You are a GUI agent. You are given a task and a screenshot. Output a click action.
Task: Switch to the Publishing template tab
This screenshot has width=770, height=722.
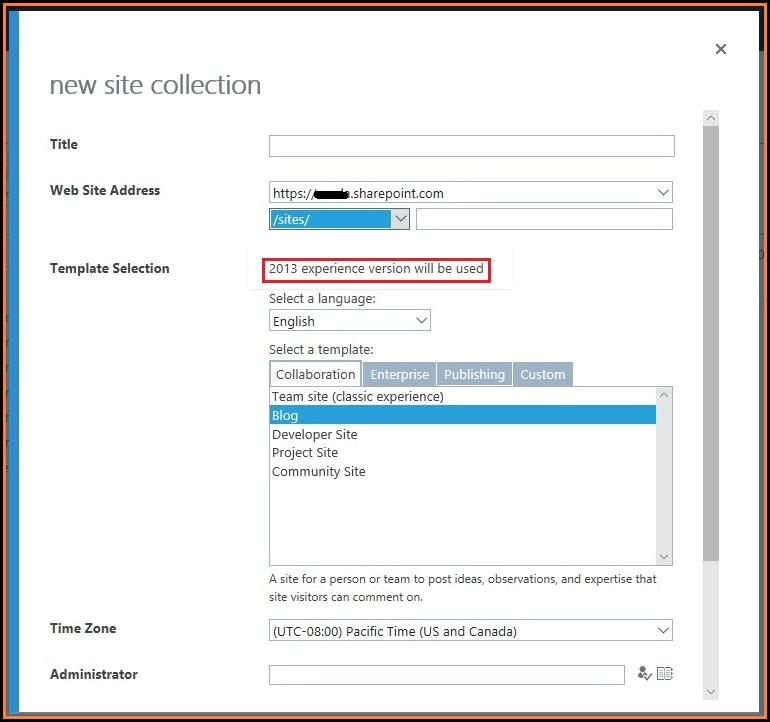[474, 375]
